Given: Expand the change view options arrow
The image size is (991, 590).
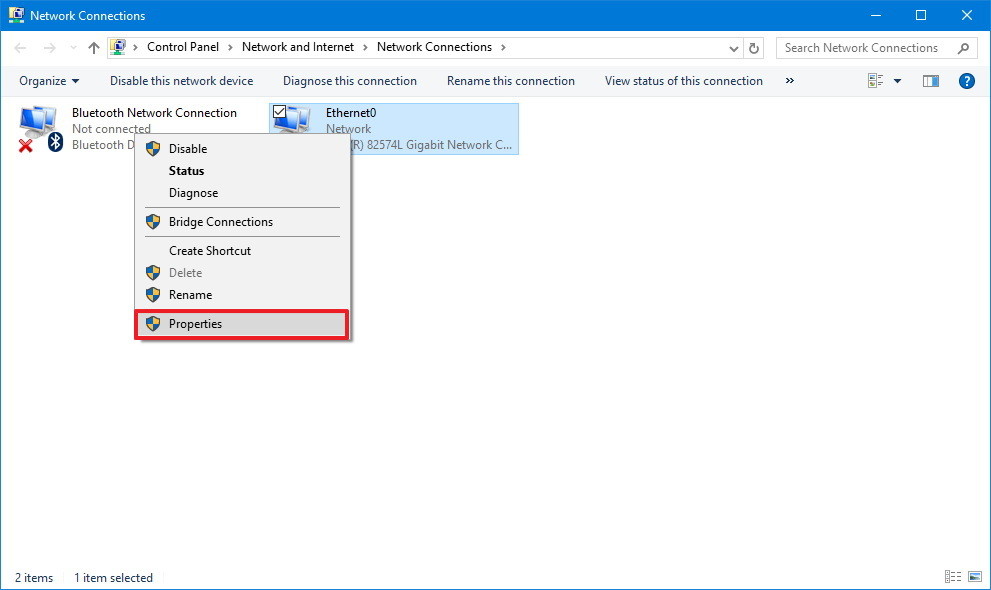Looking at the screenshot, I should pyautogui.click(x=897, y=81).
